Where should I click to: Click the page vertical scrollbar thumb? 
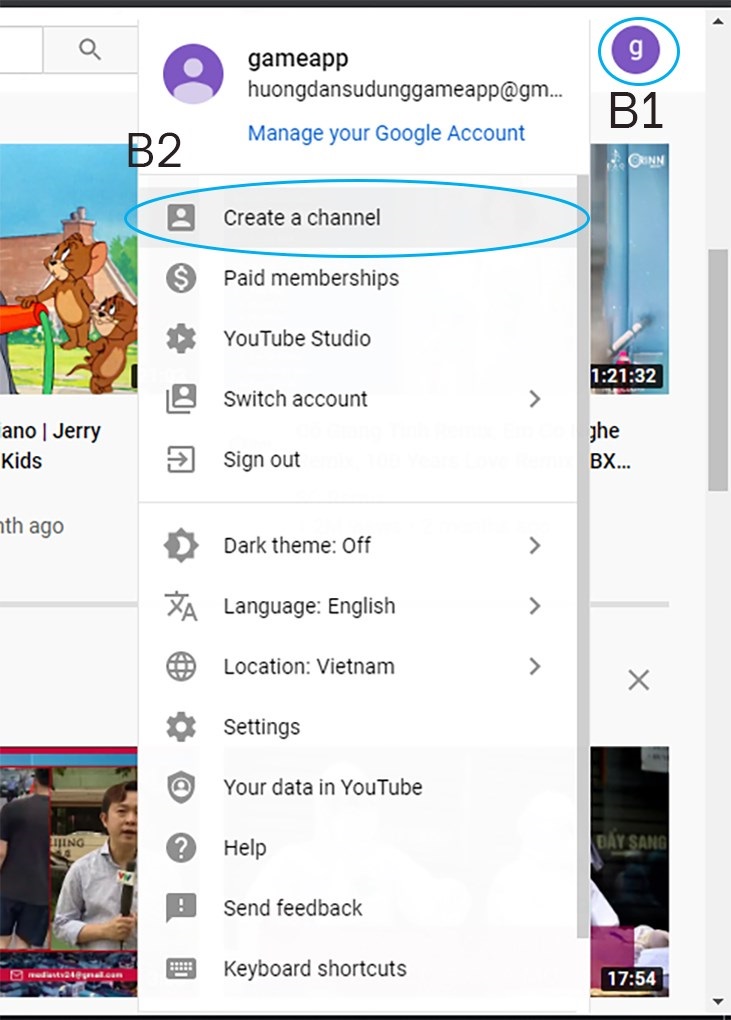(x=718, y=369)
